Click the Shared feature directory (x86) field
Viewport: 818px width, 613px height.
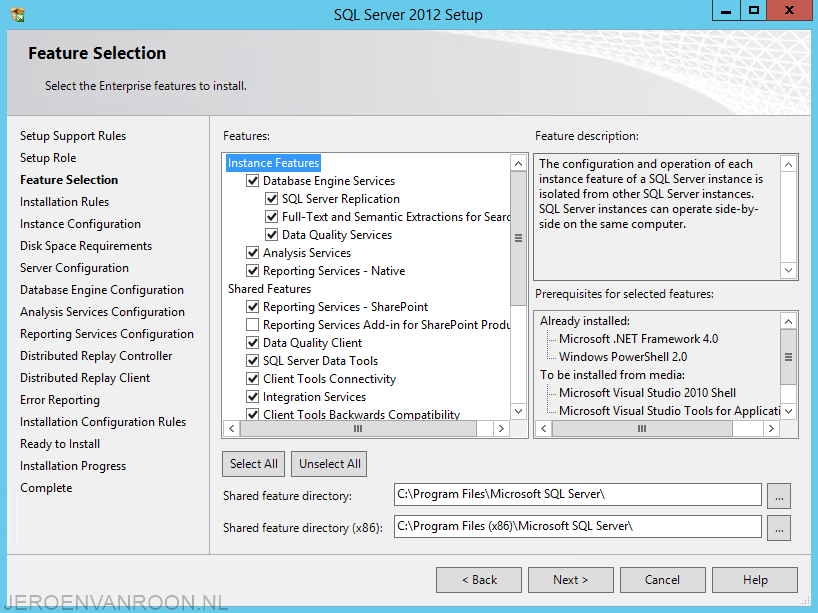click(578, 526)
